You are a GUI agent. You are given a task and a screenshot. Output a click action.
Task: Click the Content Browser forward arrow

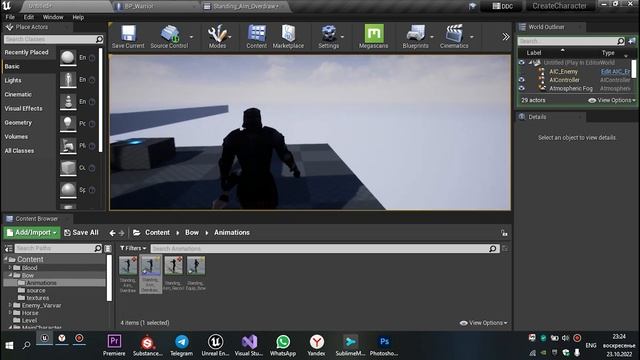coord(122,233)
